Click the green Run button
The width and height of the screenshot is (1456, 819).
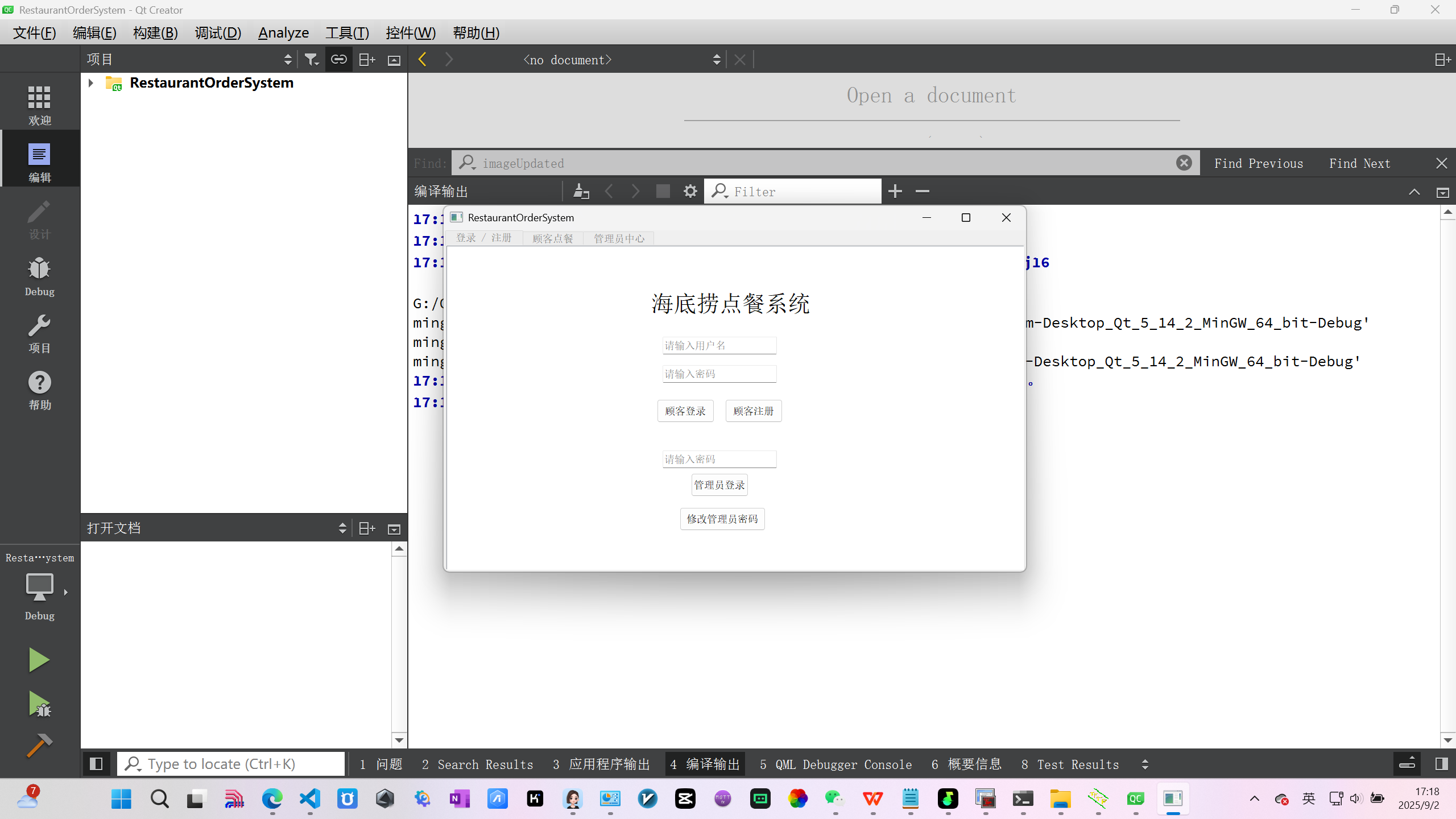[39, 660]
